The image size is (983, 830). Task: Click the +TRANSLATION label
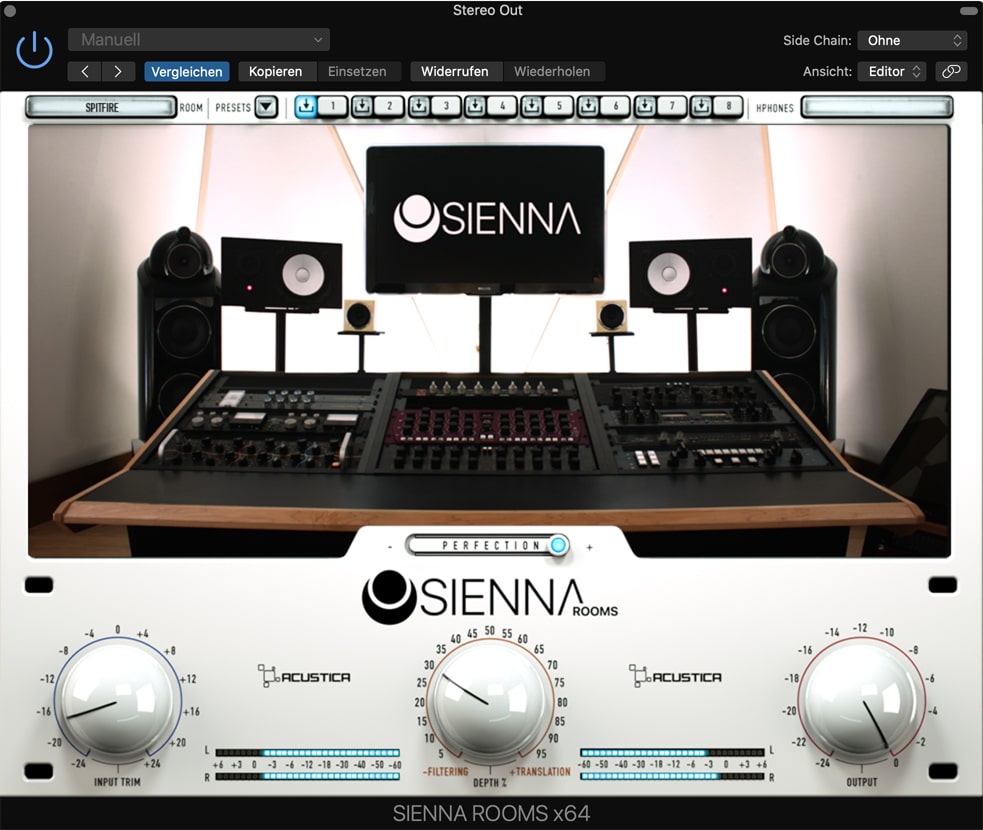(x=540, y=772)
